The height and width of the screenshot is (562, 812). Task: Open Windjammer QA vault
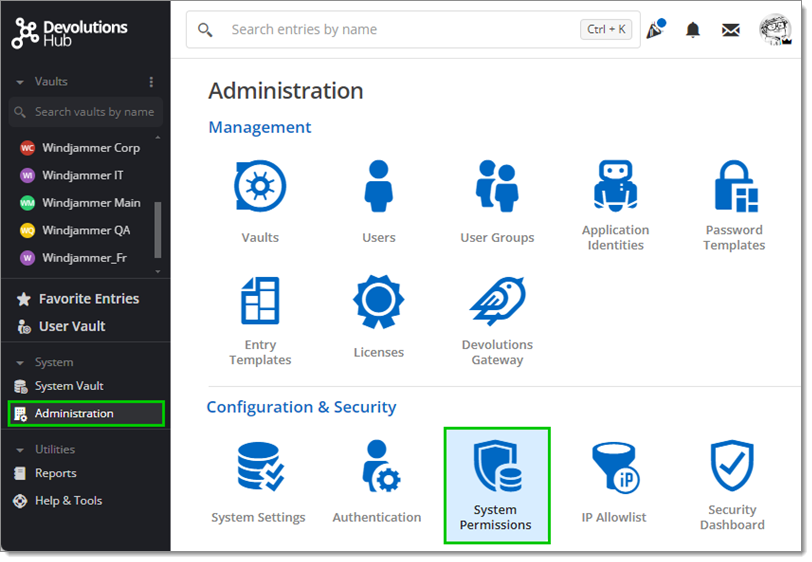click(75, 230)
